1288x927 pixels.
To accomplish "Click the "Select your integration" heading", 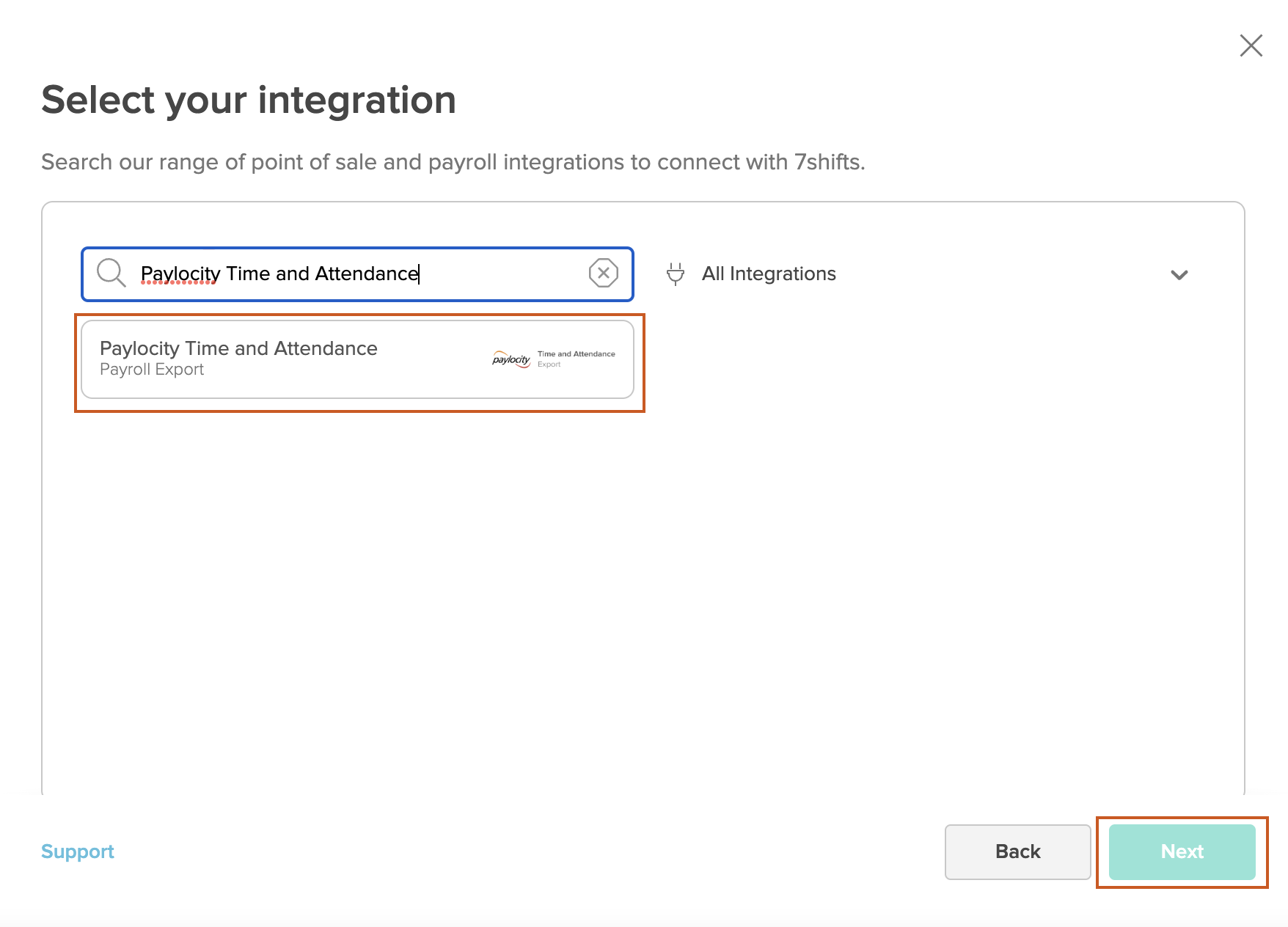I will coord(249,100).
